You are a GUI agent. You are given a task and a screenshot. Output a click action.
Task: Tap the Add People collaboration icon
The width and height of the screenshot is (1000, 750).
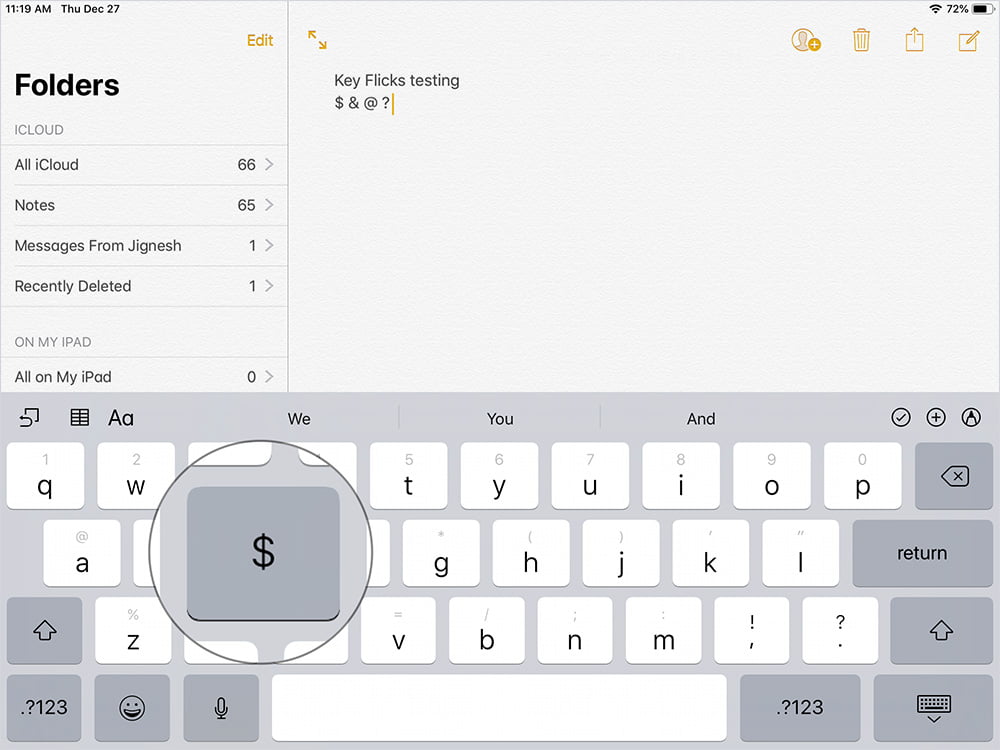pos(805,40)
